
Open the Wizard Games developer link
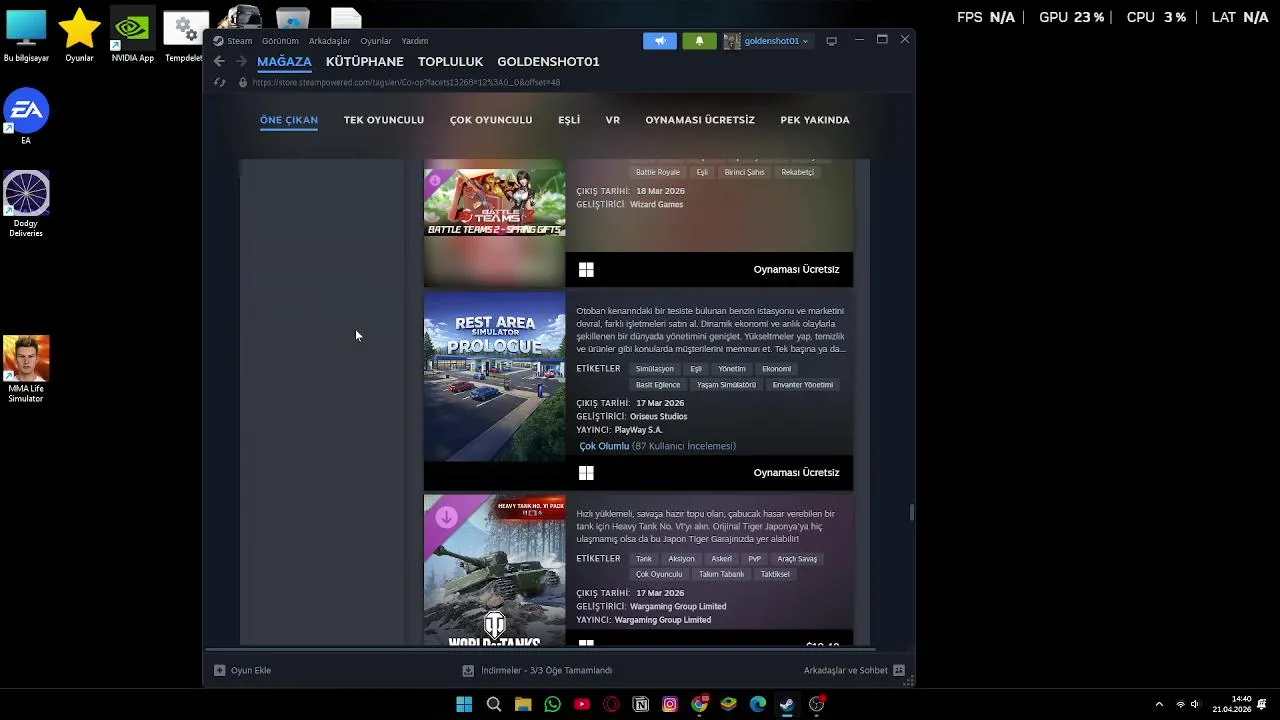pyautogui.click(x=656, y=204)
